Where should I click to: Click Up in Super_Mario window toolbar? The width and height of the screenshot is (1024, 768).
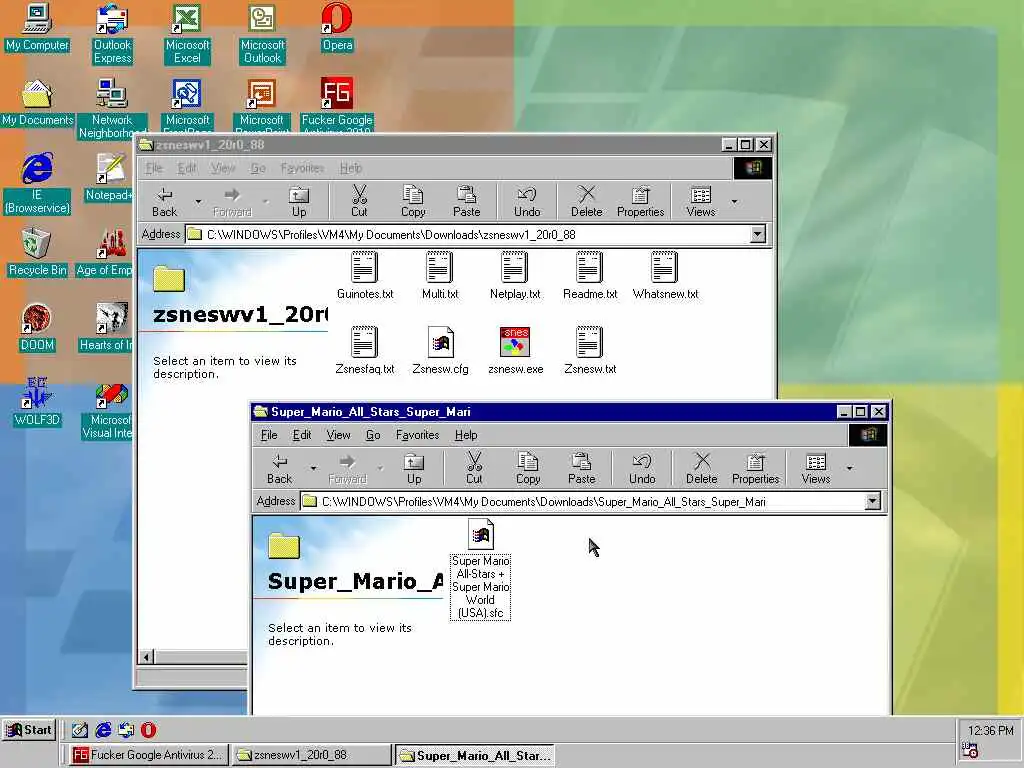pyautogui.click(x=414, y=469)
